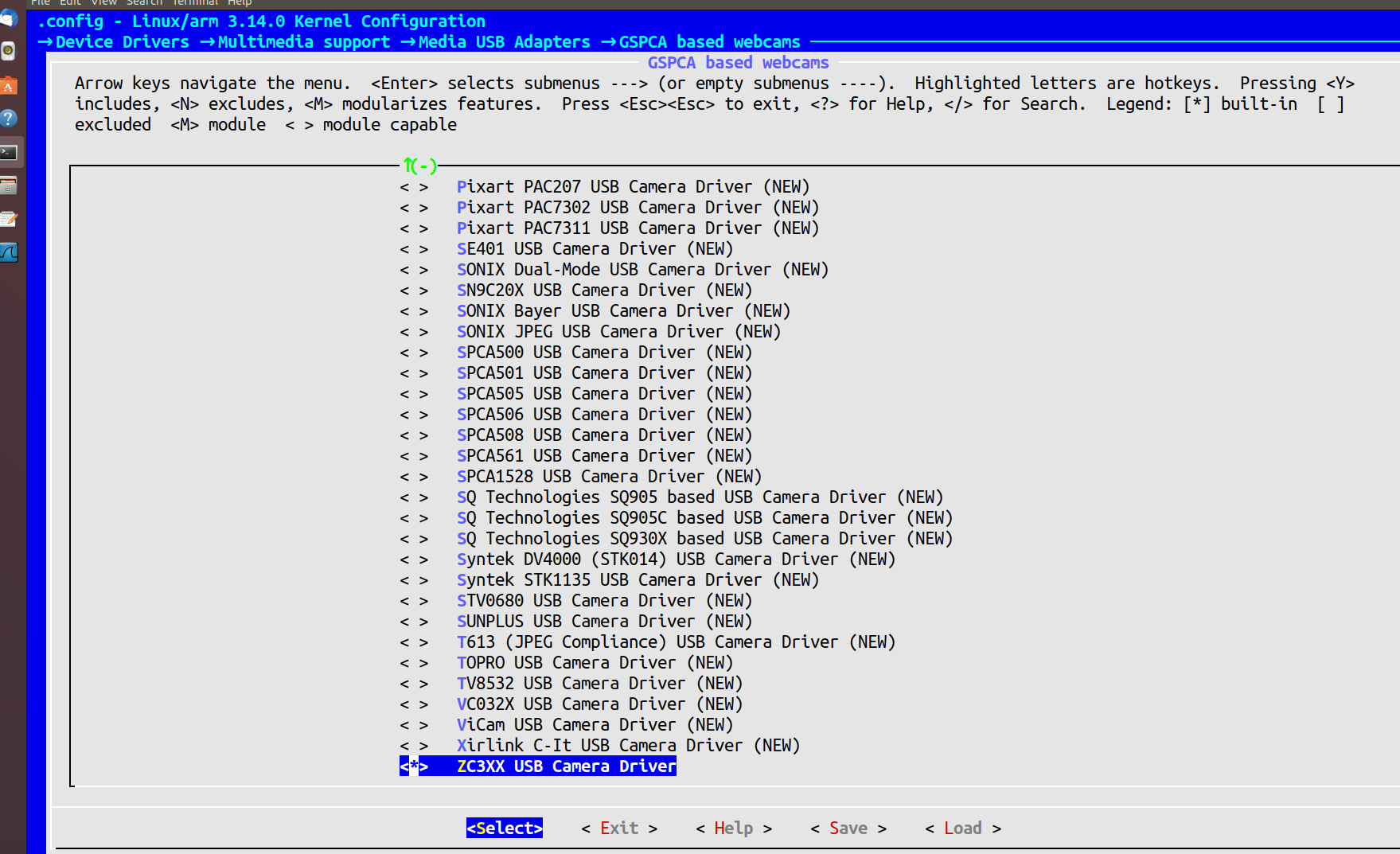Select 'STV0680 USB Camera Driver' row
Image resolution: width=1400 pixels, height=854 pixels.
tap(576, 601)
